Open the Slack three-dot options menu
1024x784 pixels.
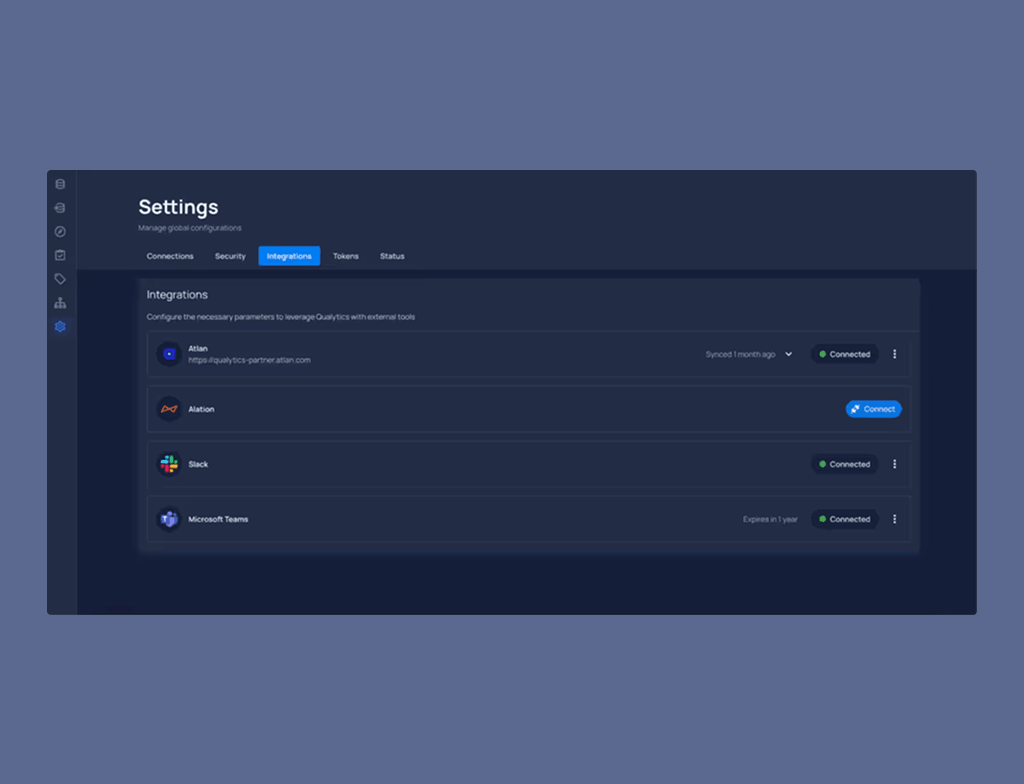tap(895, 464)
